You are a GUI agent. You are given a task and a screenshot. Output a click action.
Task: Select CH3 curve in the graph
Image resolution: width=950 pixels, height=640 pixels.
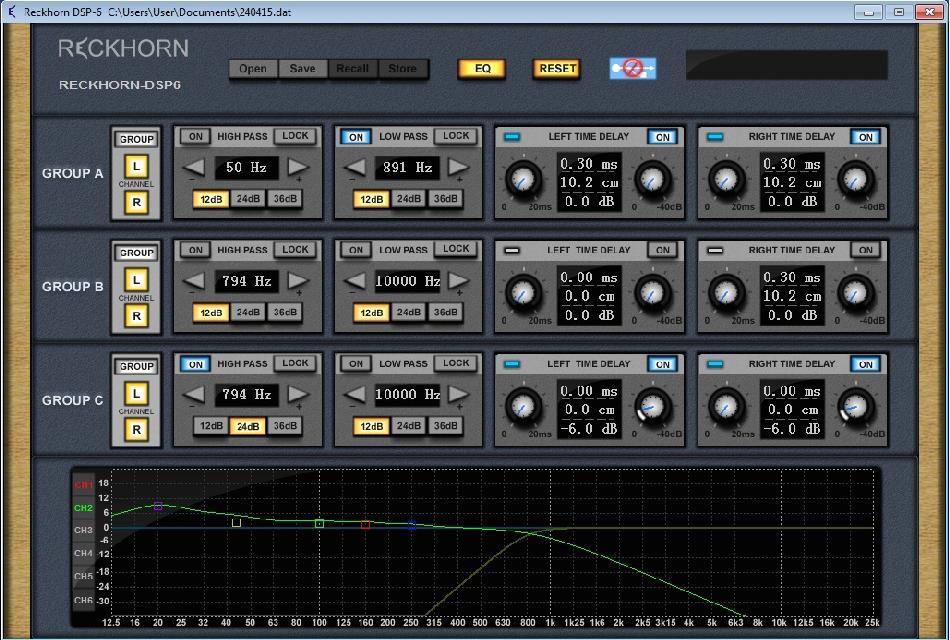click(84, 530)
